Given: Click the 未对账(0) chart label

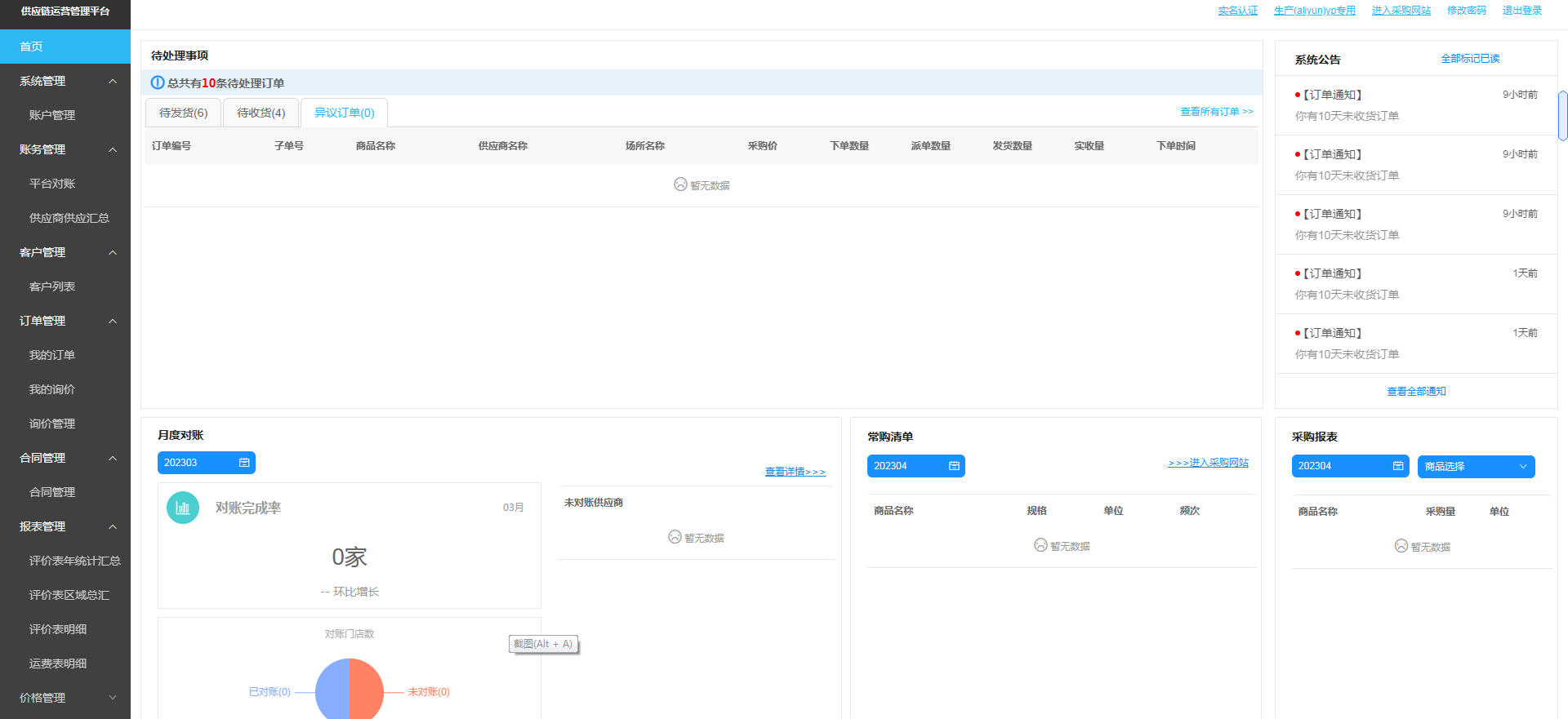Looking at the screenshot, I should click(x=429, y=692).
